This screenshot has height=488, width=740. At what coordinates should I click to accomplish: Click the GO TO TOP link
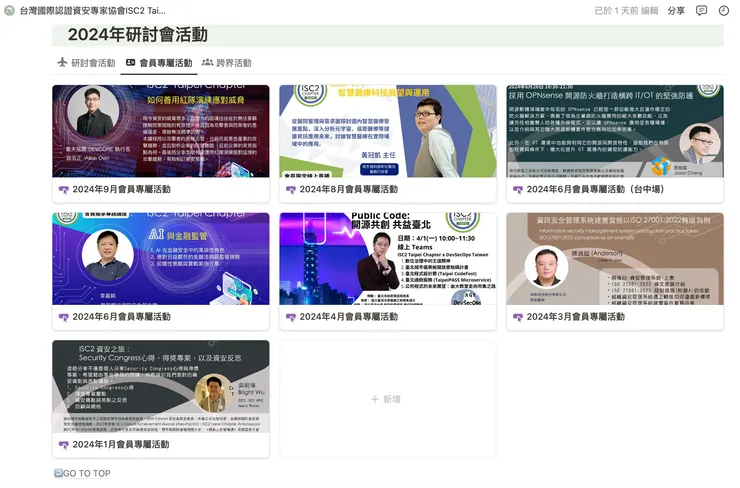[87, 473]
